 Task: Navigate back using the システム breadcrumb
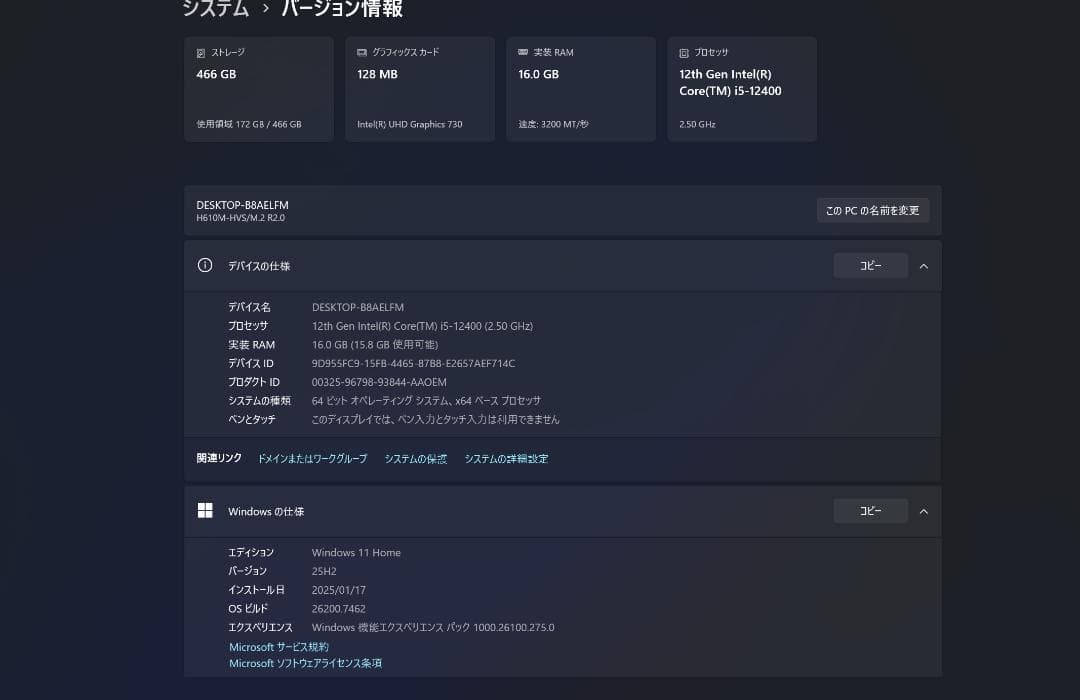click(x=213, y=8)
